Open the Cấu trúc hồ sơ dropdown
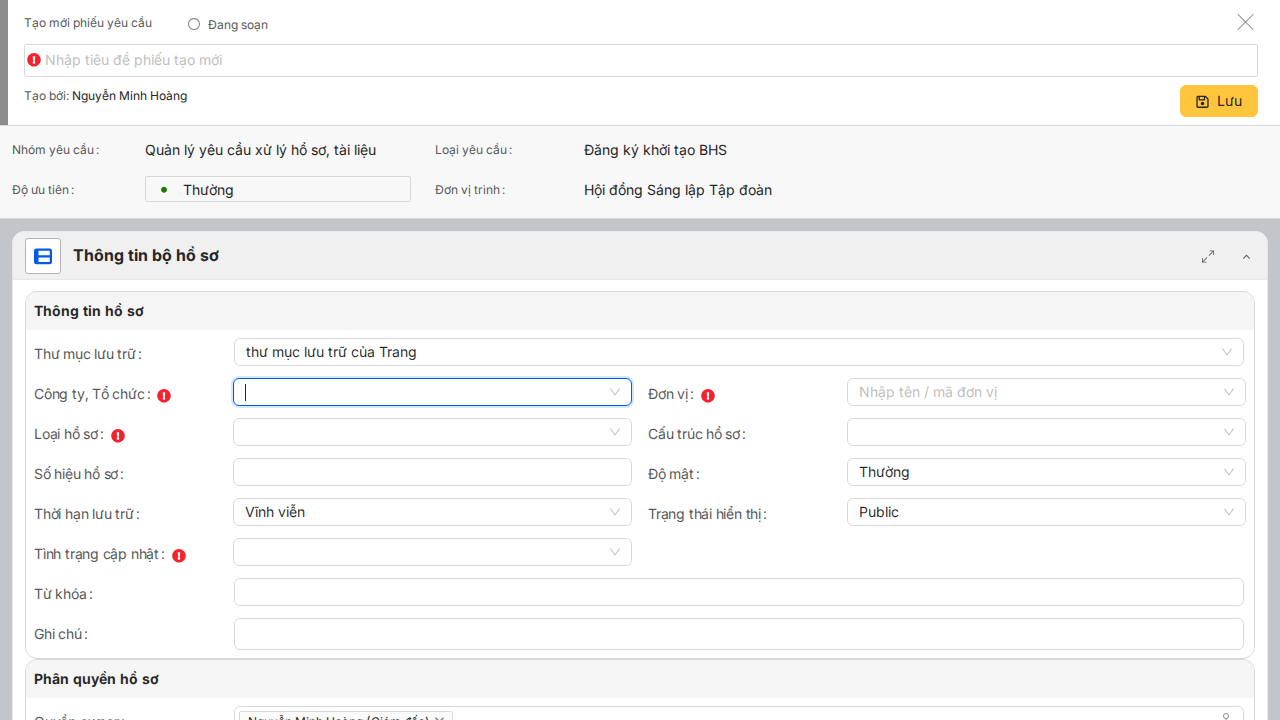This screenshot has width=1280, height=720. 1045,432
